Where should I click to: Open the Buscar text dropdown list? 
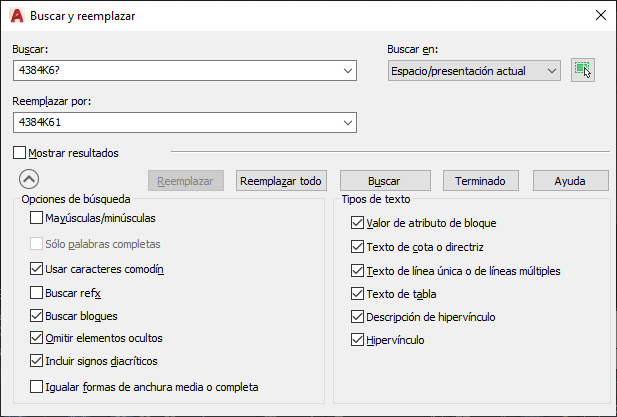click(x=348, y=70)
